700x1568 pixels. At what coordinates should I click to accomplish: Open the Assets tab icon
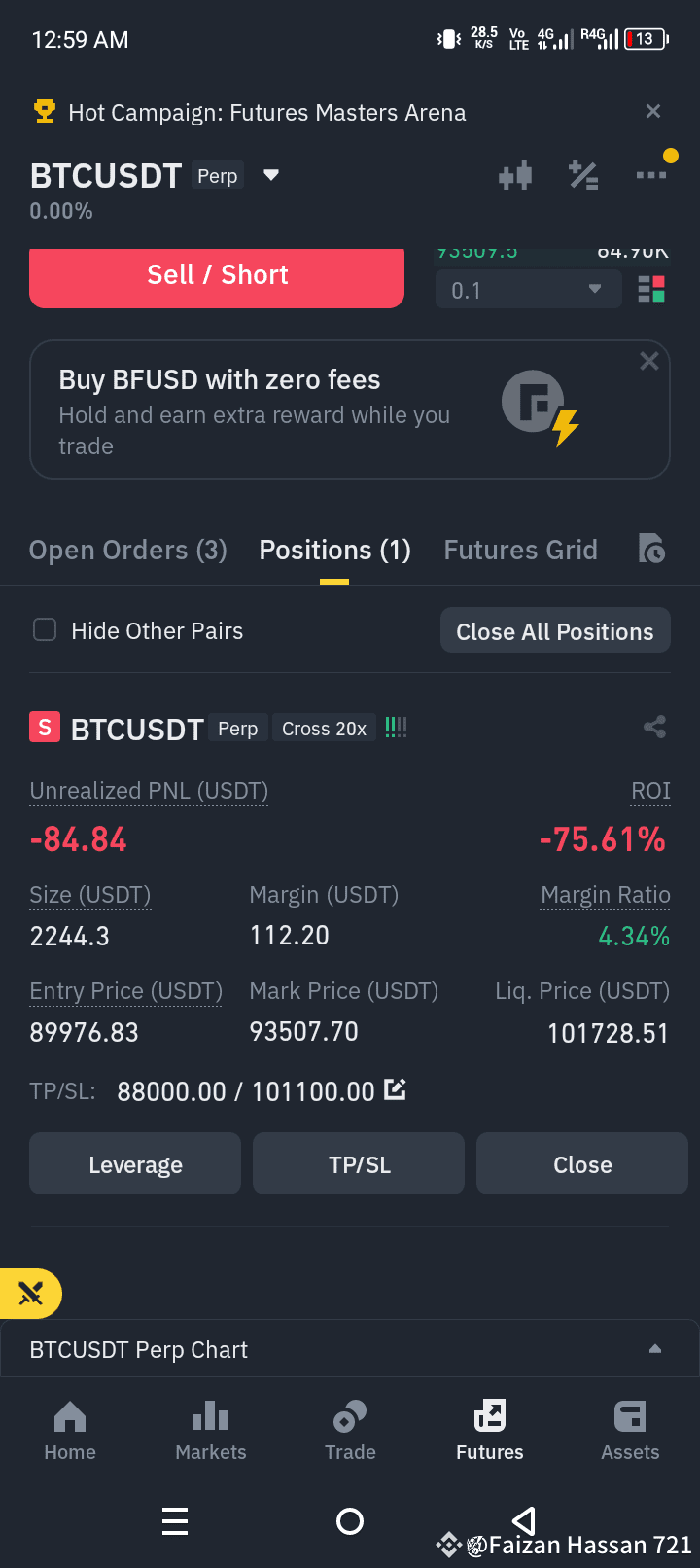(x=630, y=1431)
